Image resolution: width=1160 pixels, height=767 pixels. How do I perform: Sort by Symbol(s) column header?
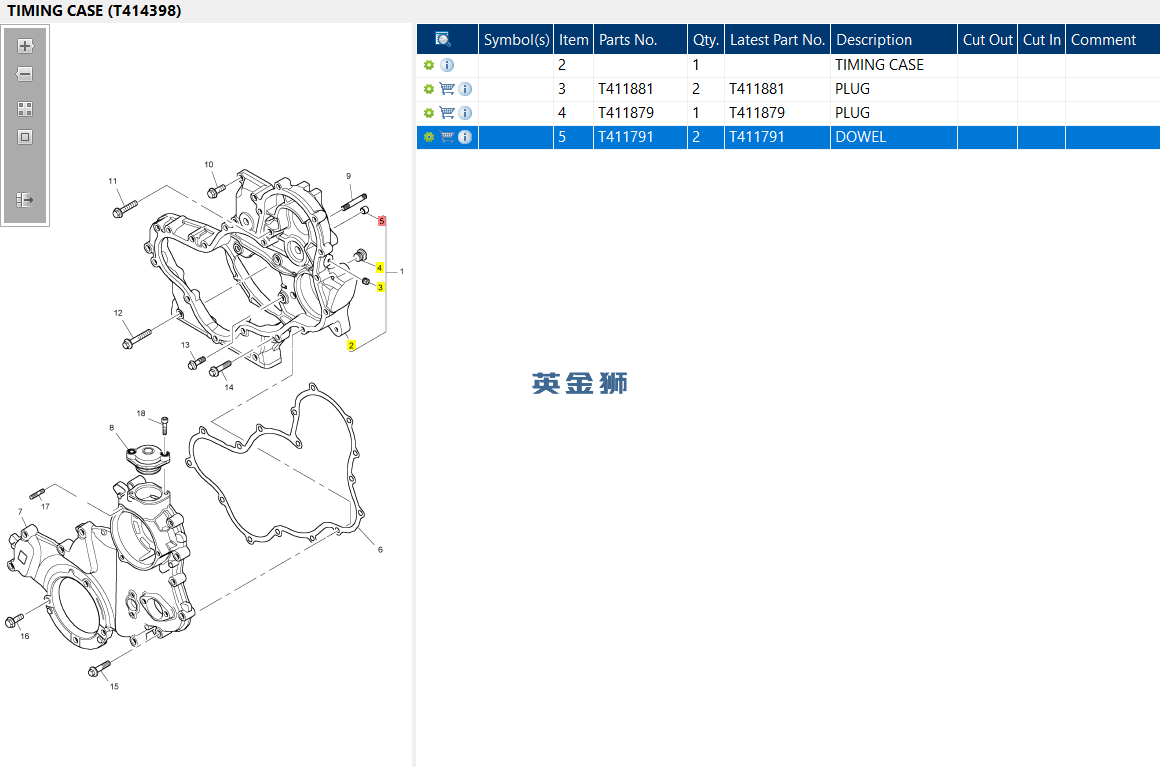(516, 39)
